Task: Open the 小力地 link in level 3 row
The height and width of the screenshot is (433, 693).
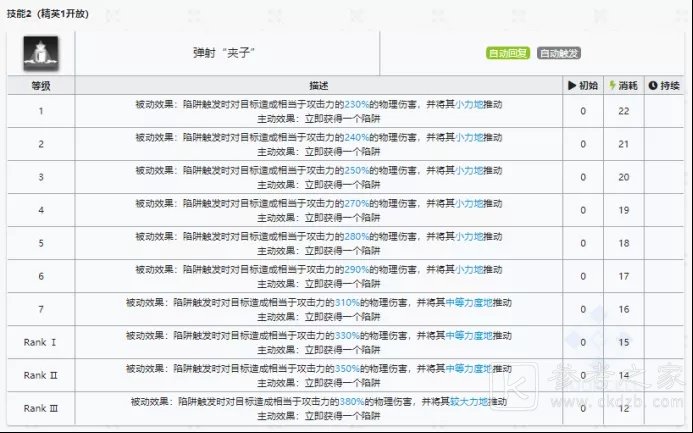Action: (466, 170)
